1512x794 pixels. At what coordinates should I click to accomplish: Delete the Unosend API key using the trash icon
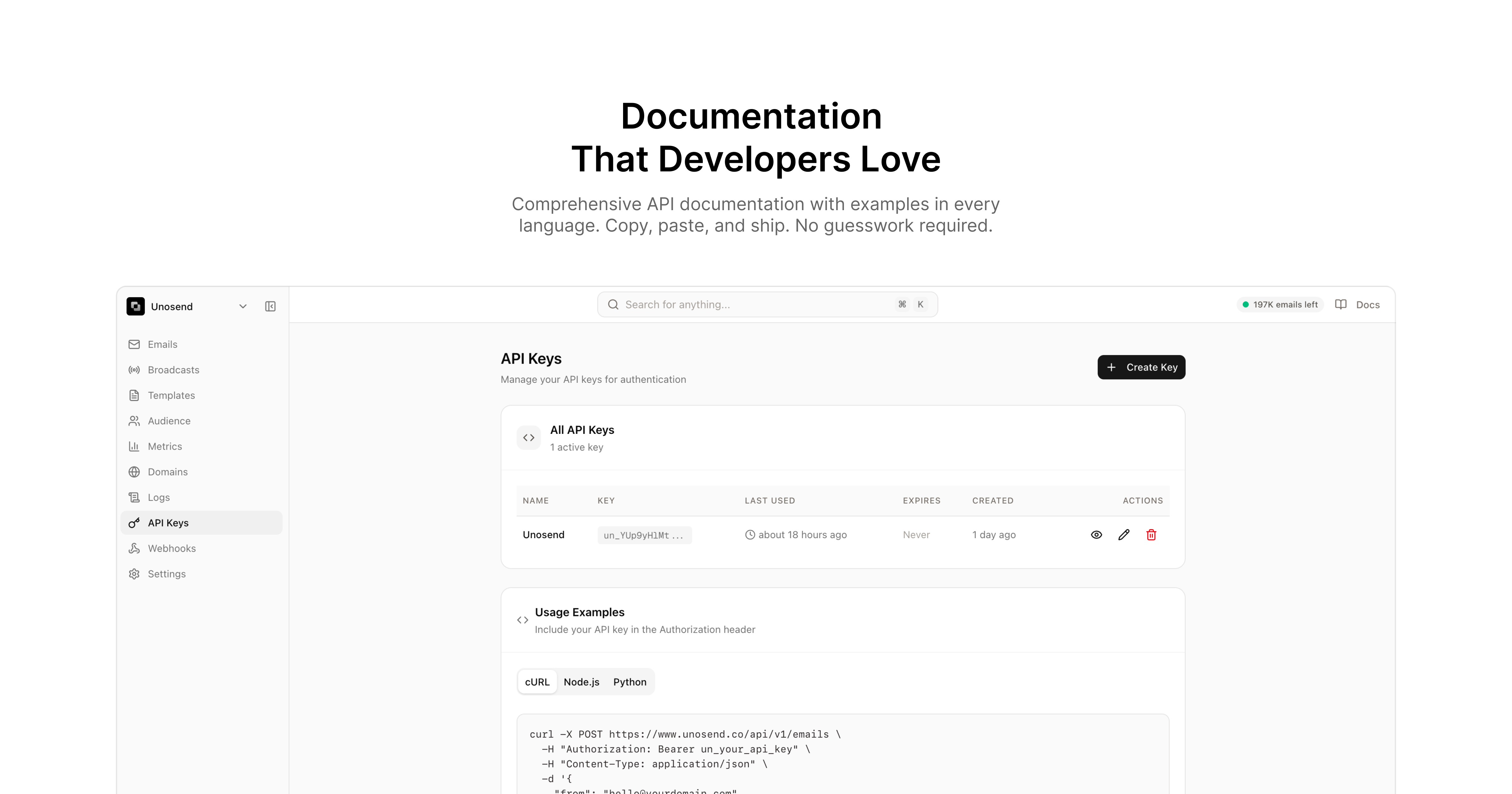point(1151,534)
